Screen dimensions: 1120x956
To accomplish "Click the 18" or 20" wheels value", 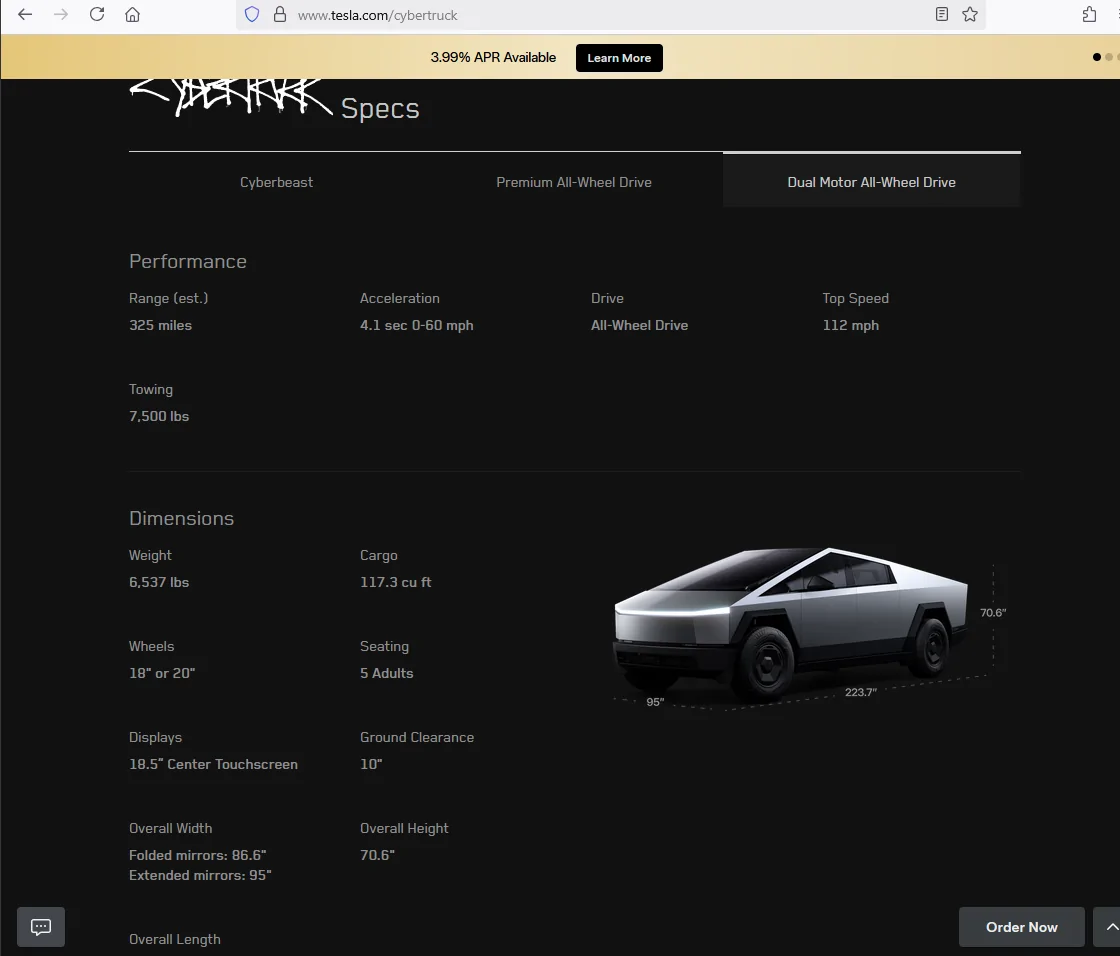I will click(162, 673).
